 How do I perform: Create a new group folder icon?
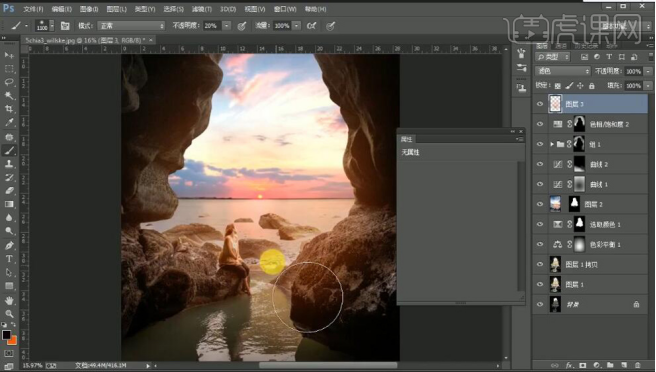tap(610, 365)
